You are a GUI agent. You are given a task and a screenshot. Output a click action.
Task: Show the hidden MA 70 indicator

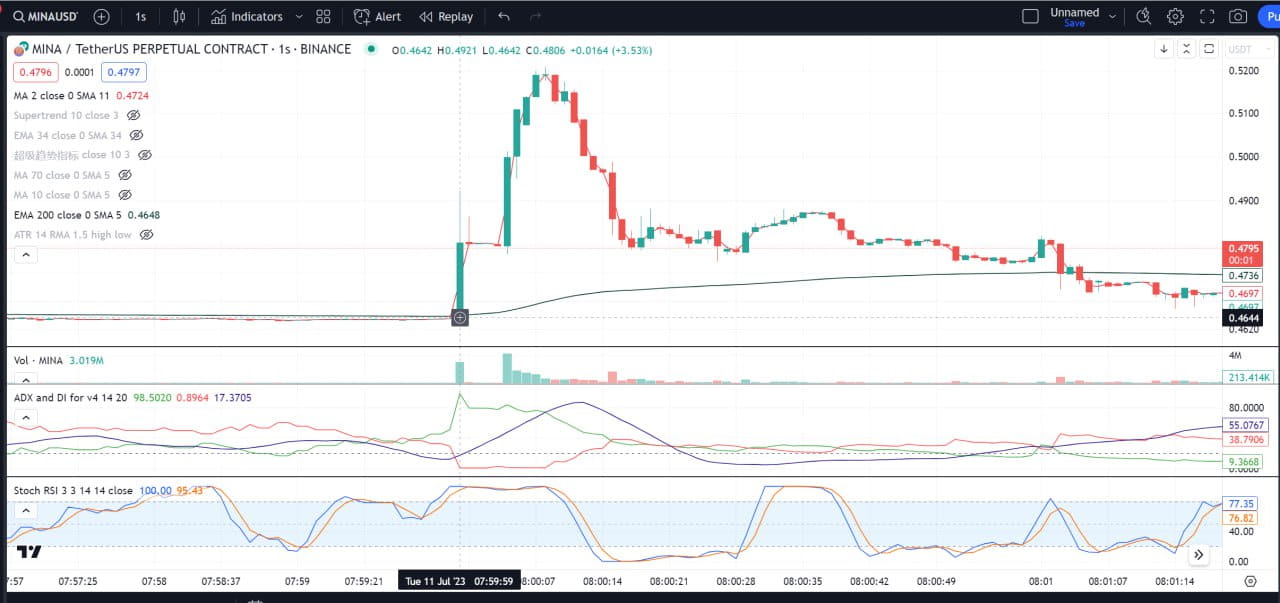[125, 175]
